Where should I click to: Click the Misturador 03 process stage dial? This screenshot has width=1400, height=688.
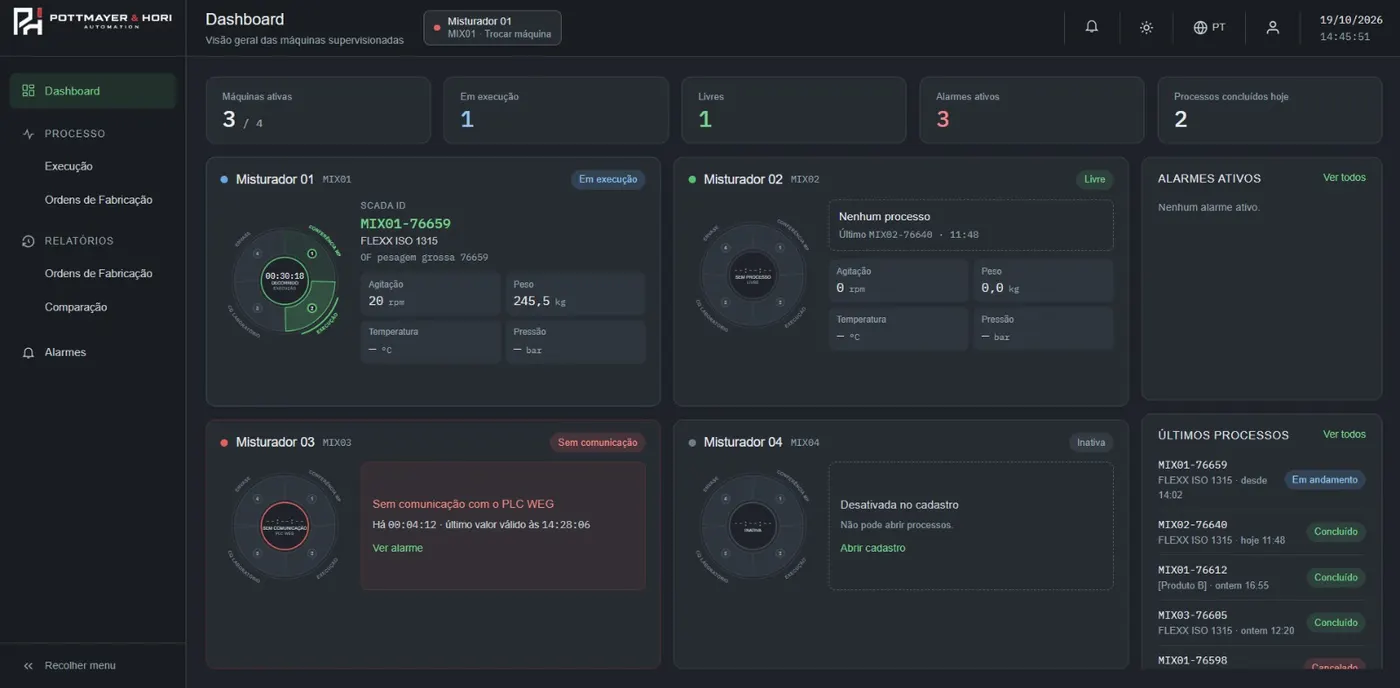pyautogui.click(x=285, y=526)
